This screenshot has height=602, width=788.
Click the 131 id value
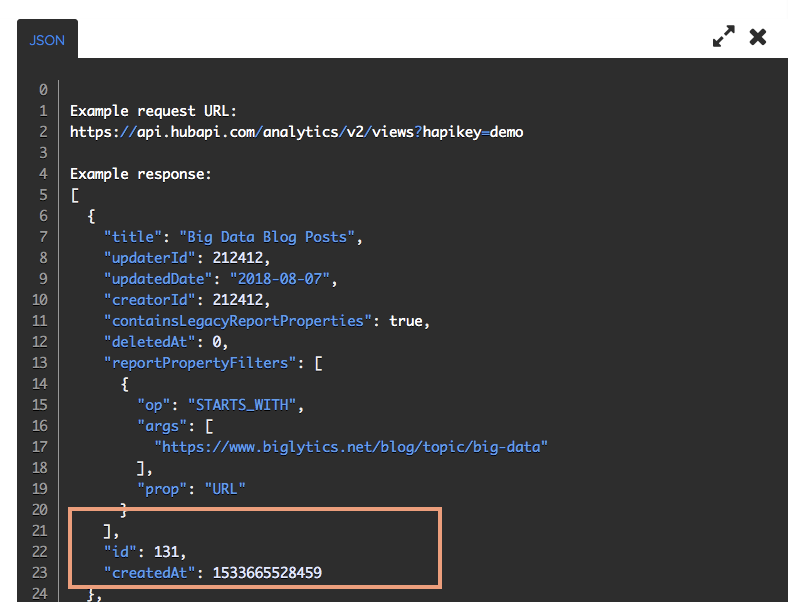point(166,552)
